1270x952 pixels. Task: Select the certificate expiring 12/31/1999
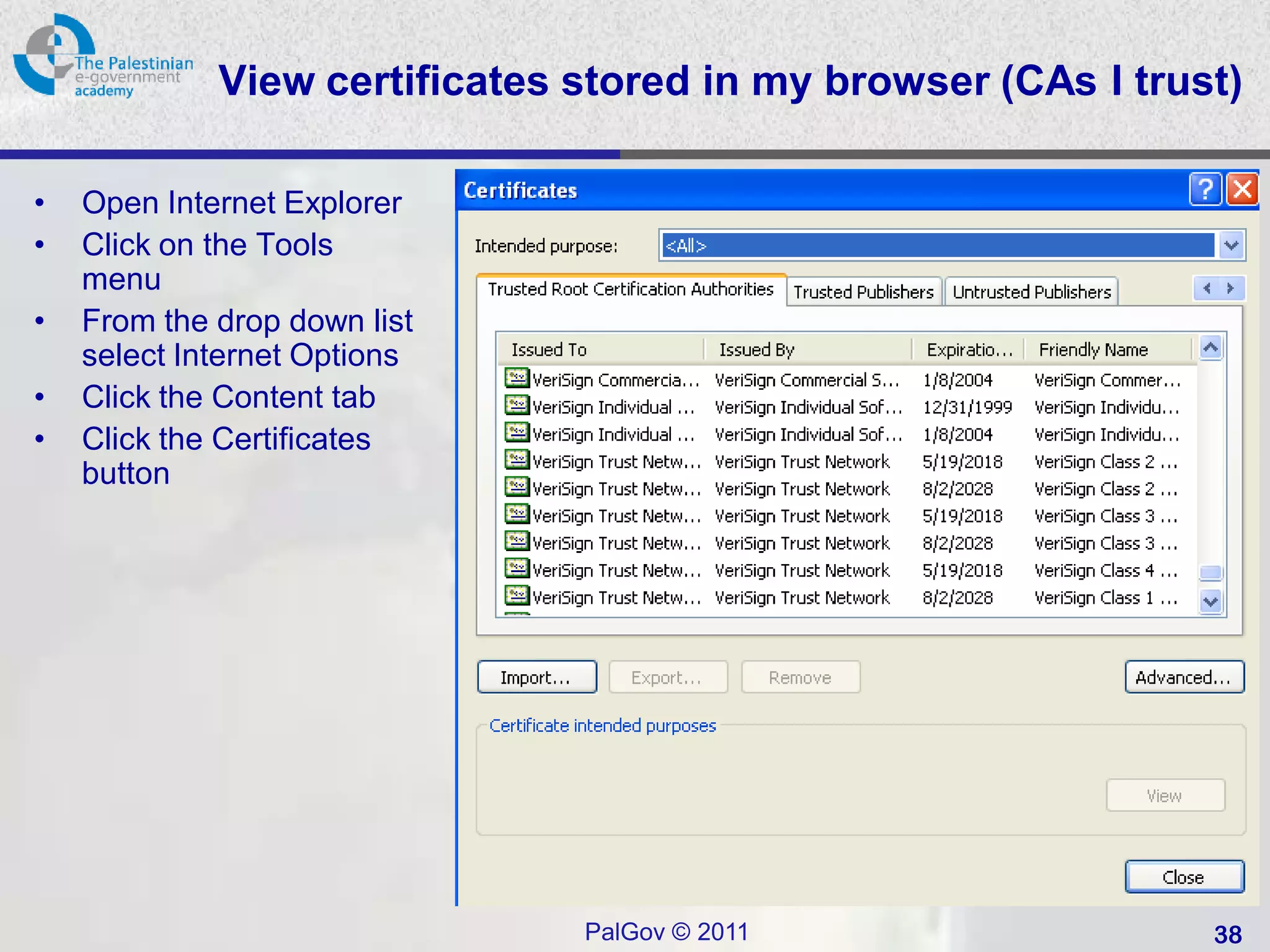pos(846,407)
